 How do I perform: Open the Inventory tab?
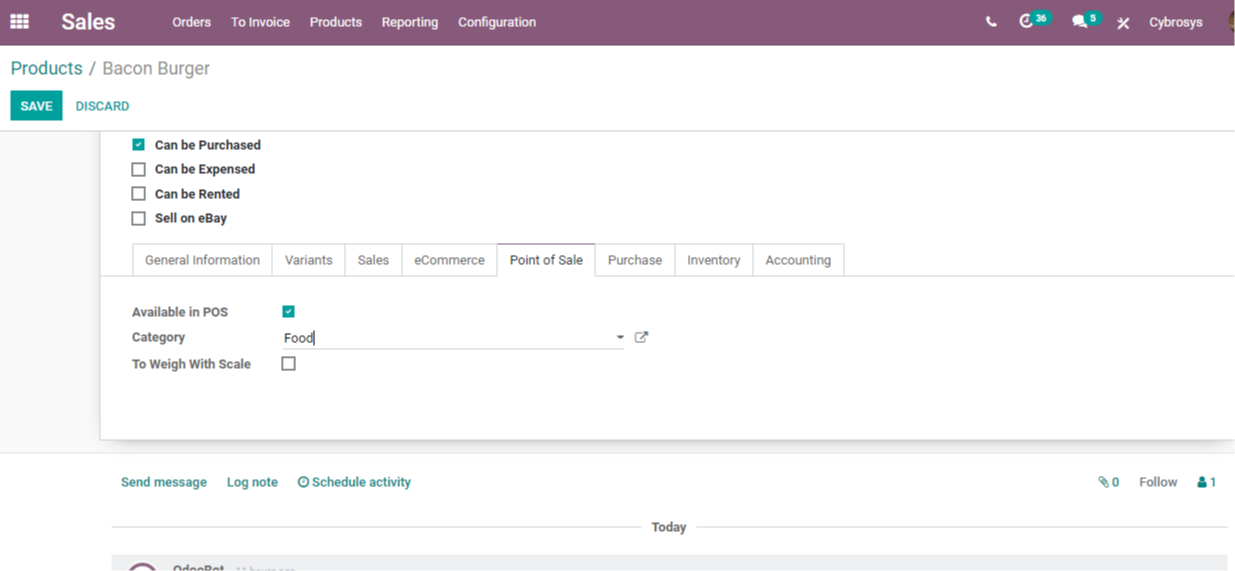point(714,260)
